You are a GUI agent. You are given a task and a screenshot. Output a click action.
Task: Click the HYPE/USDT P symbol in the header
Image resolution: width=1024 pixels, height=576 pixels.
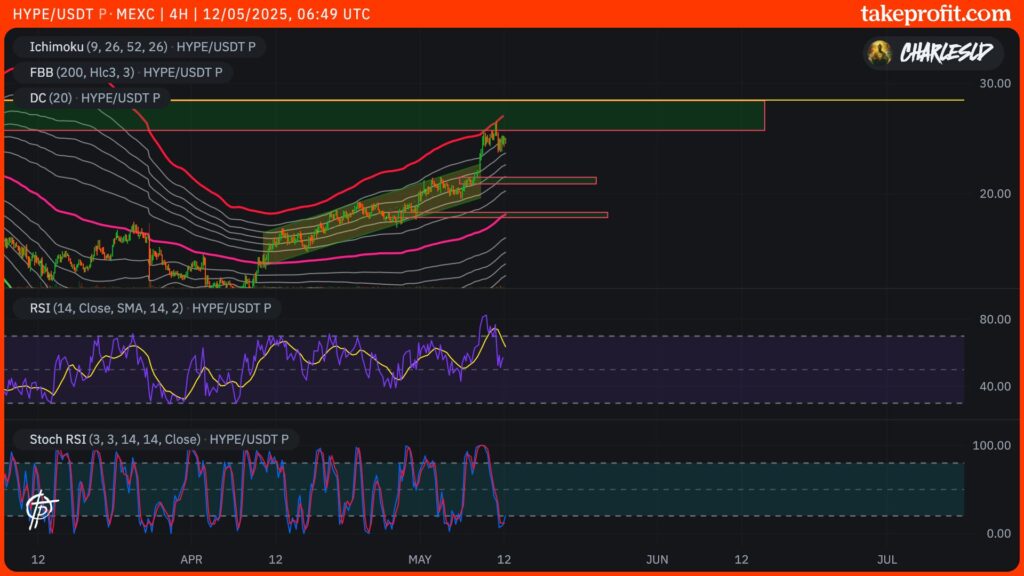pos(50,14)
